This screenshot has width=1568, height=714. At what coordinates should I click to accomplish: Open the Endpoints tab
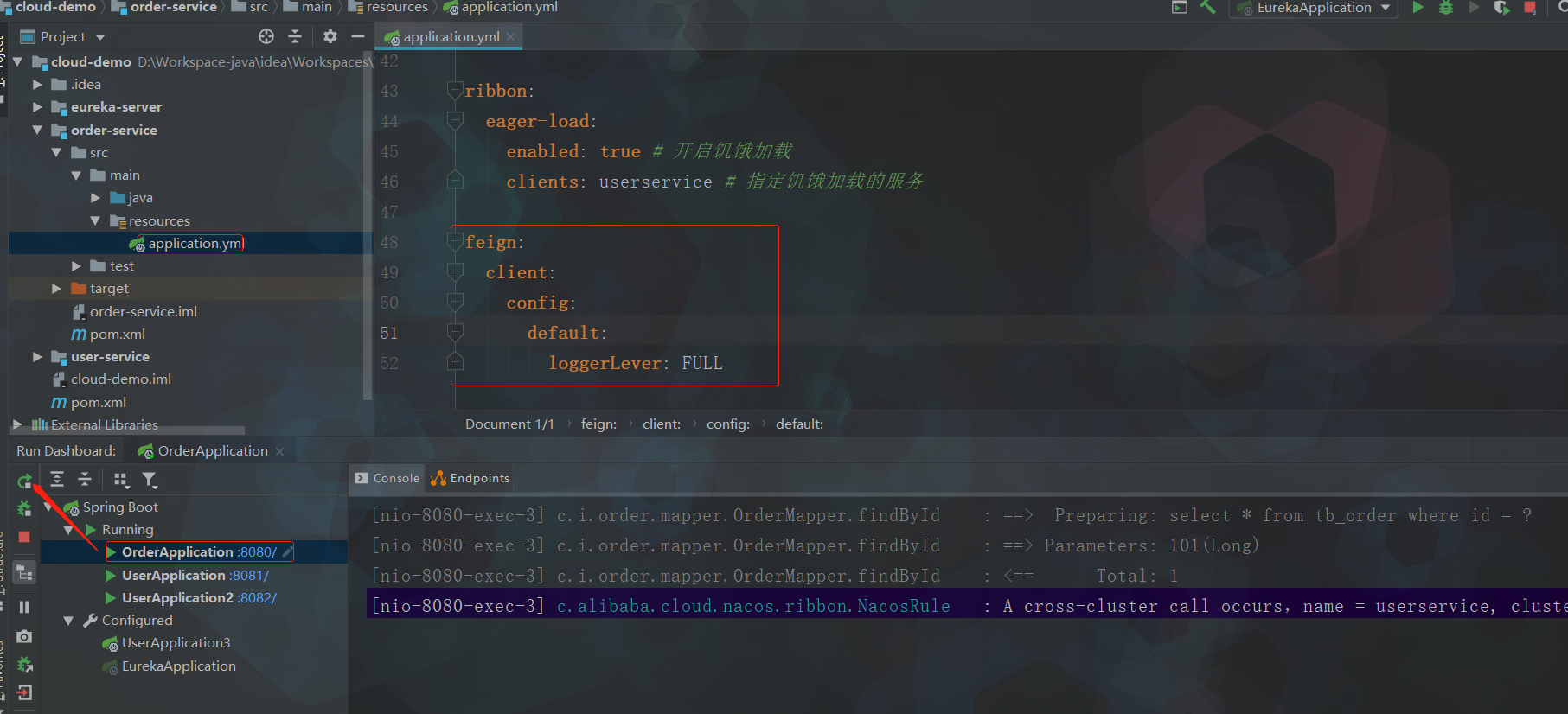point(470,478)
